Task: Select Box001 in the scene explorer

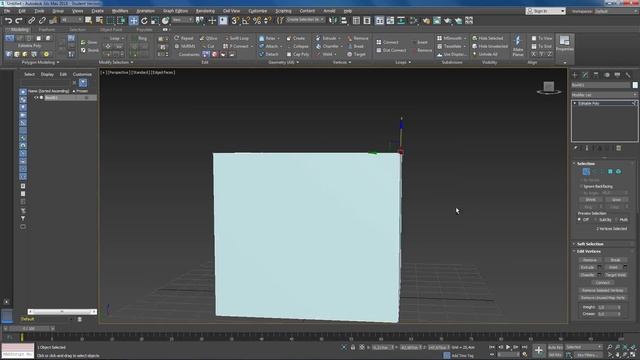Action: [x=51, y=98]
